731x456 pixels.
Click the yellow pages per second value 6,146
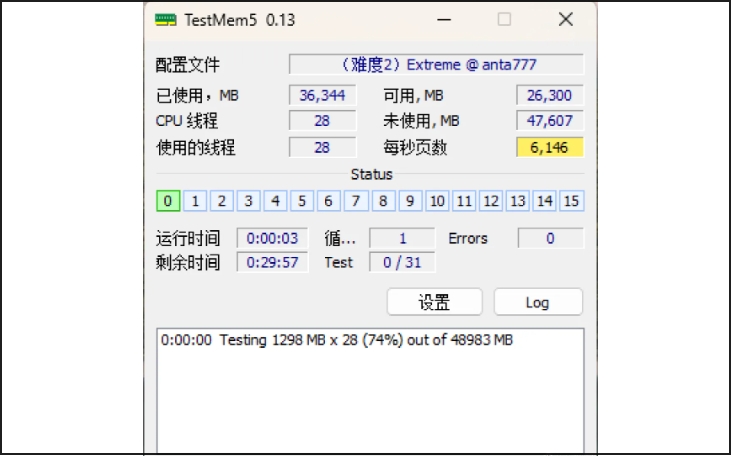point(550,147)
